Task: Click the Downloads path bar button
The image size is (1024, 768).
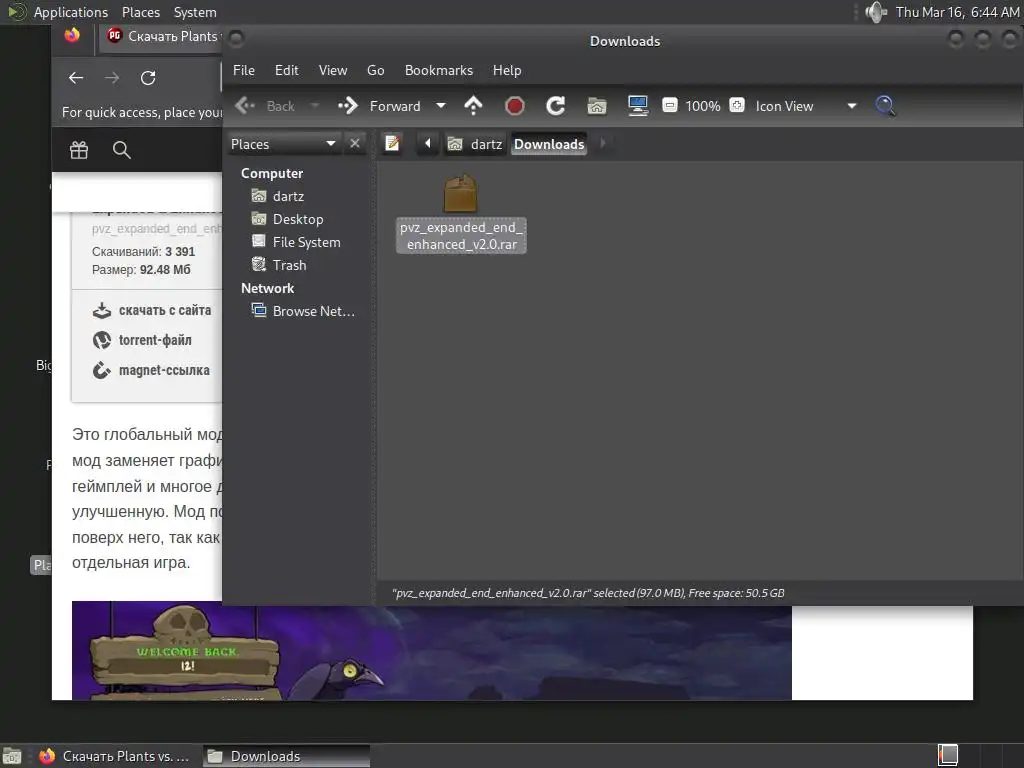Action: [x=549, y=144]
